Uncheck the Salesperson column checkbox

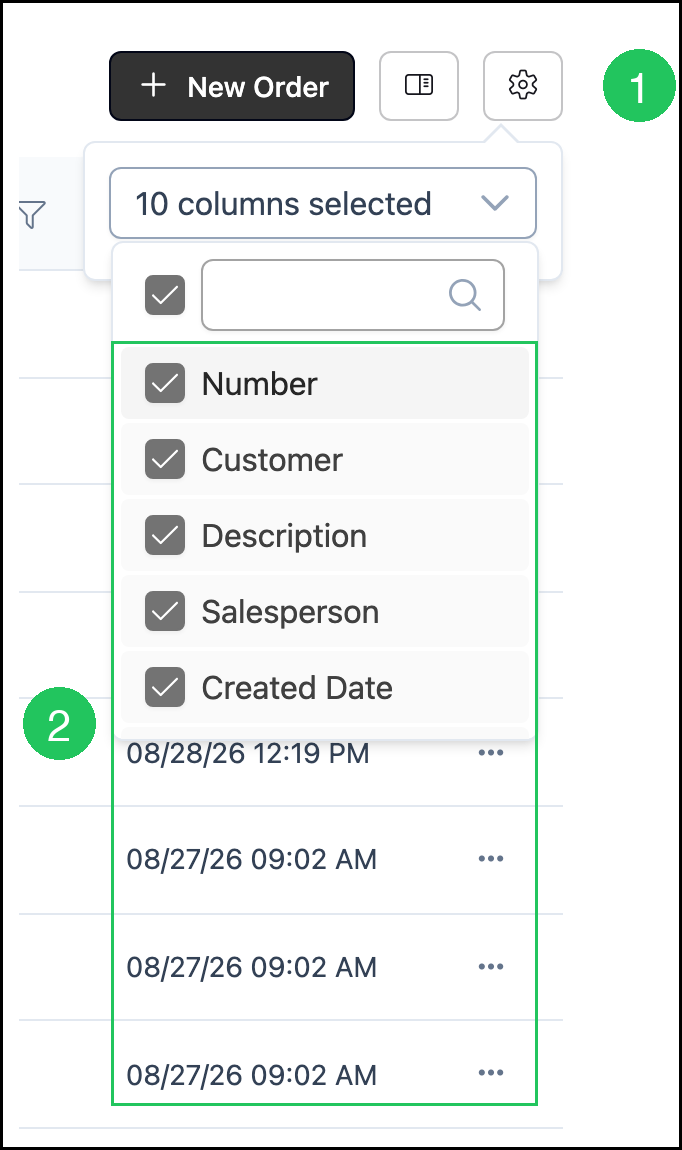click(165, 611)
